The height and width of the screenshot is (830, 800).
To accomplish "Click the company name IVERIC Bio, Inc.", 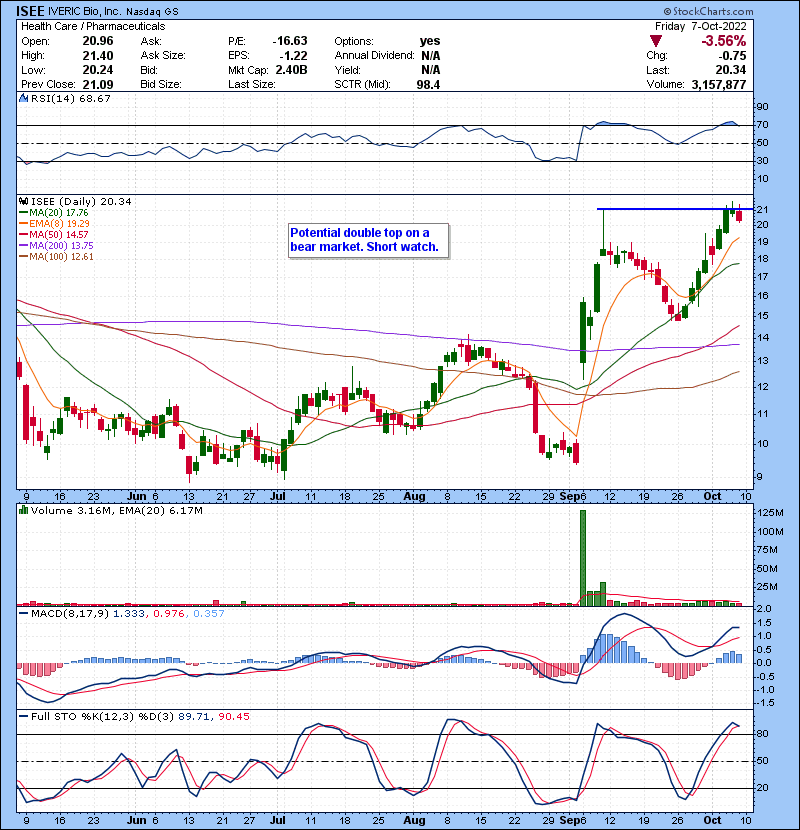I will pos(85,11).
